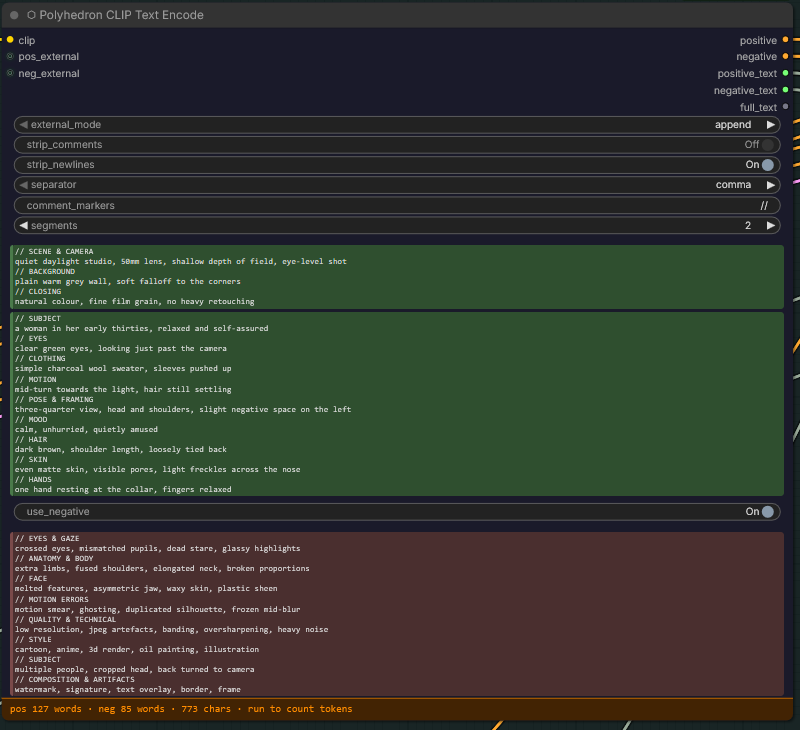Click line "low resolution, jpeg artefacts"
Image resolution: width=800 pixels, height=730 pixels.
click(171, 630)
